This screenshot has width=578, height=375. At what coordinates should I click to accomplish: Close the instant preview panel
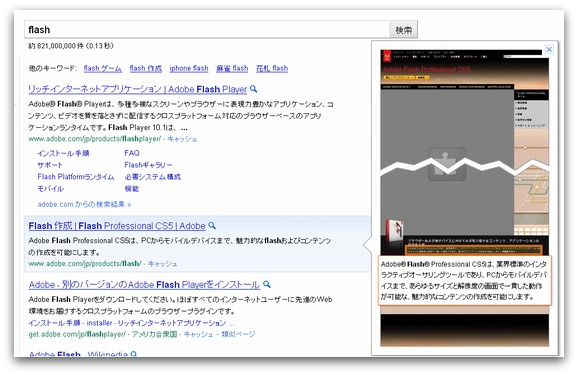click(x=549, y=49)
